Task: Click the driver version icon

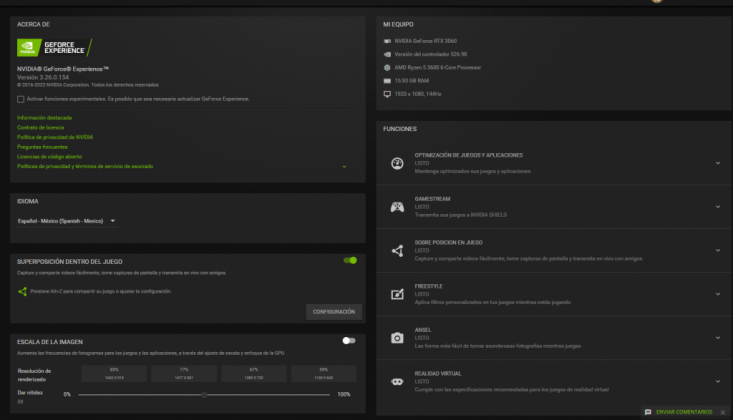Action: coord(387,54)
